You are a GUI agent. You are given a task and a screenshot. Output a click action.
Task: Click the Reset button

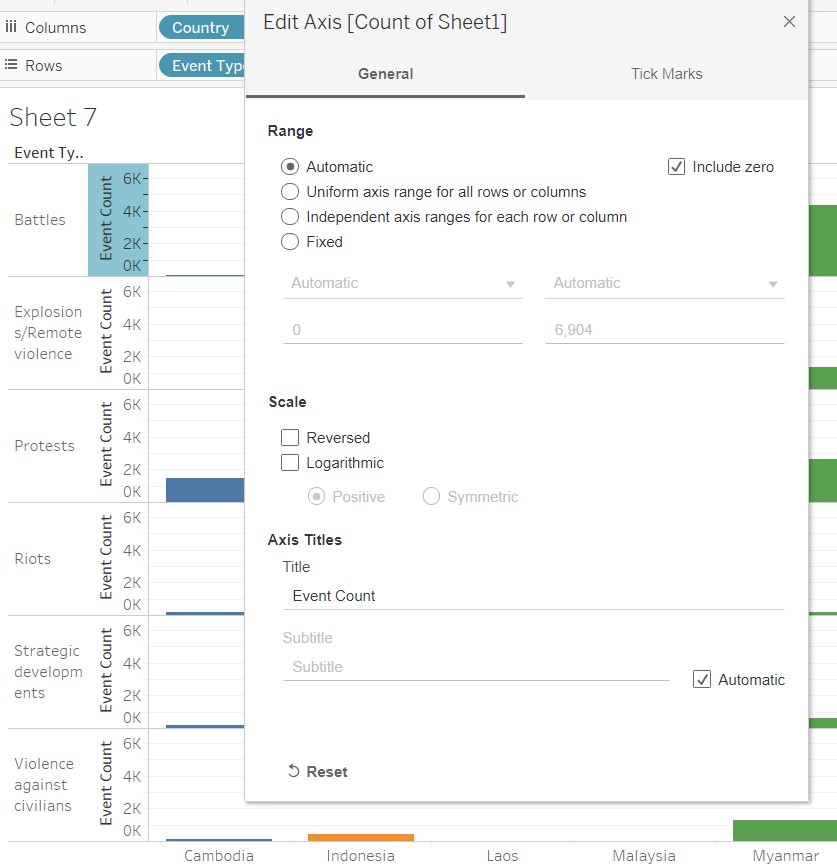pyautogui.click(x=317, y=771)
